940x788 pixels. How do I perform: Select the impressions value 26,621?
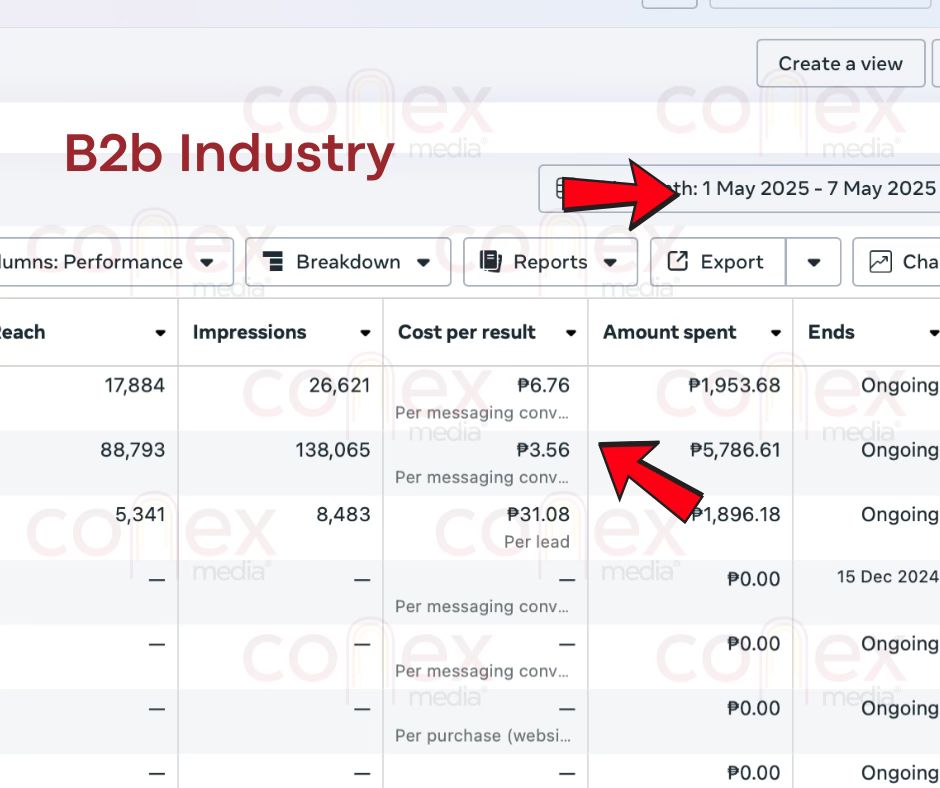(340, 385)
